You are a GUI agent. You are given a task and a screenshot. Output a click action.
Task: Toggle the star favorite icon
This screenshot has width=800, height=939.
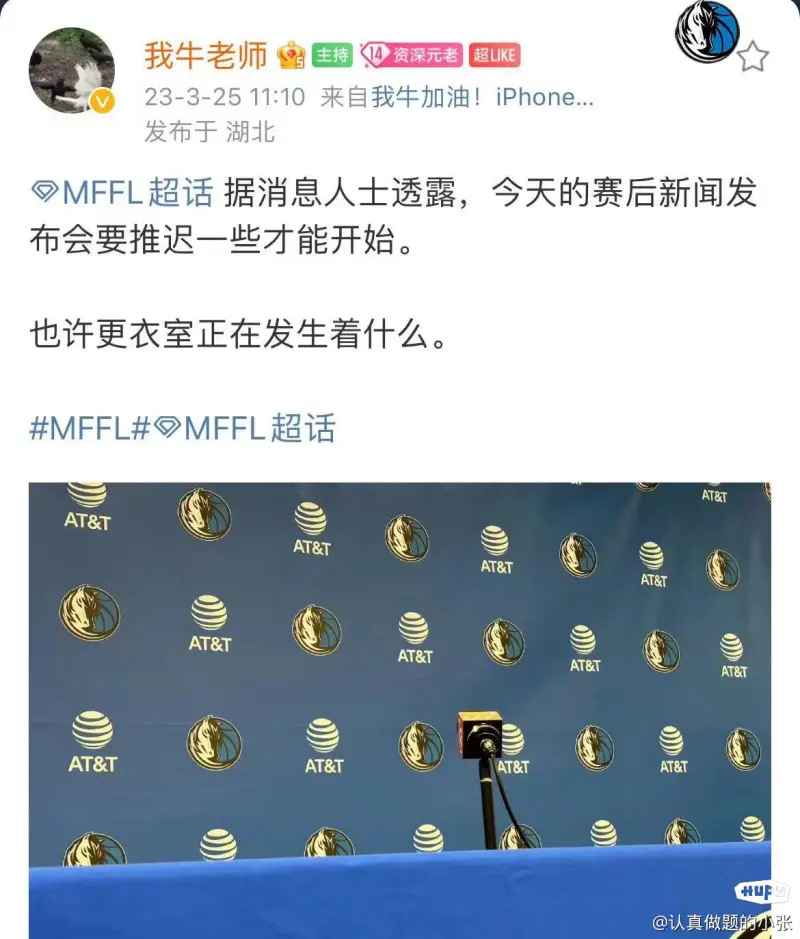(752, 57)
